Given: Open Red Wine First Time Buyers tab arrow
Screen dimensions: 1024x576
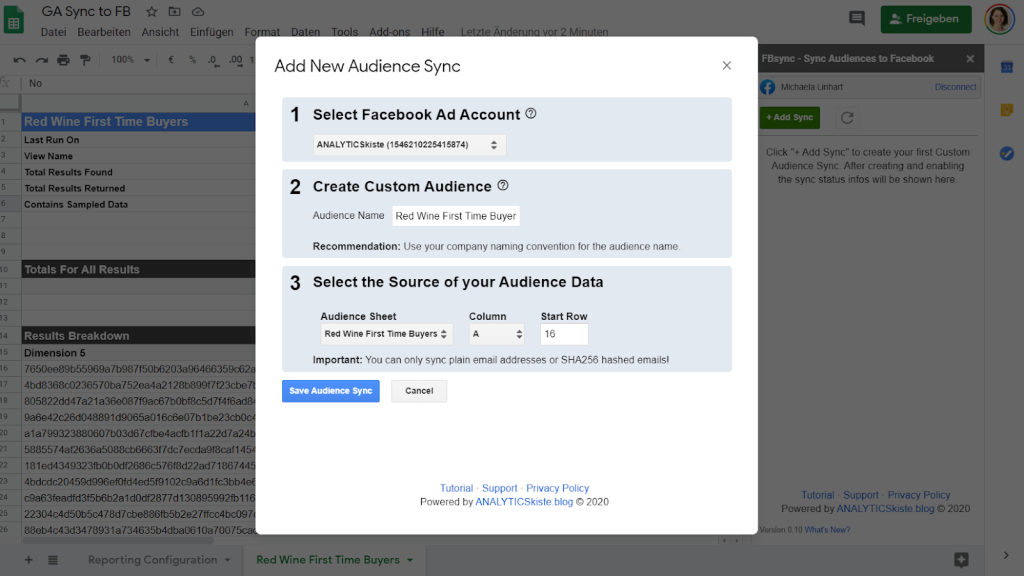Looking at the screenshot, I should [x=410, y=560].
